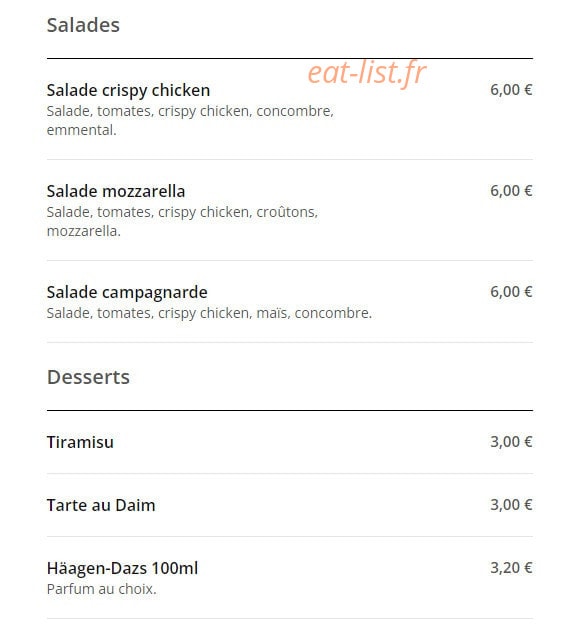Click the divider line under Salades heading

click(x=290, y=59)
